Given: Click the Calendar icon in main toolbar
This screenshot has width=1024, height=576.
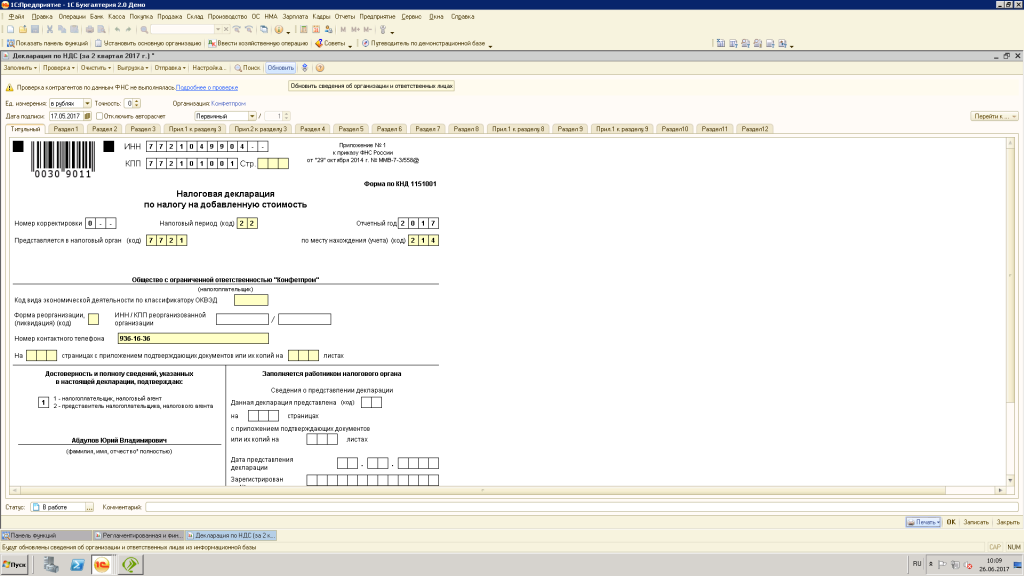Looking at the screenshot, I should point(316,29).
